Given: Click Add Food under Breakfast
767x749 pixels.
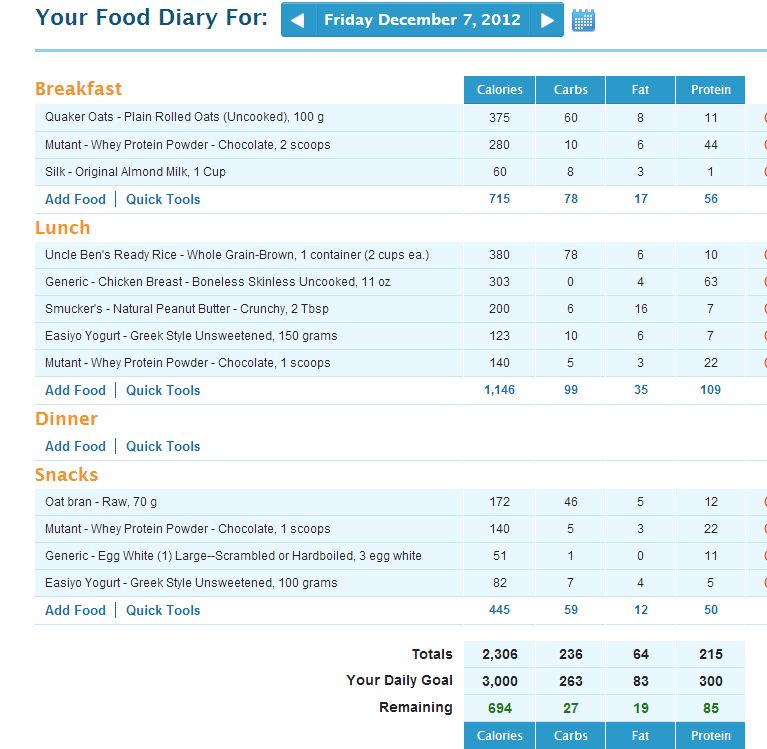Looking at the screenshot, I should coord(75,199).
